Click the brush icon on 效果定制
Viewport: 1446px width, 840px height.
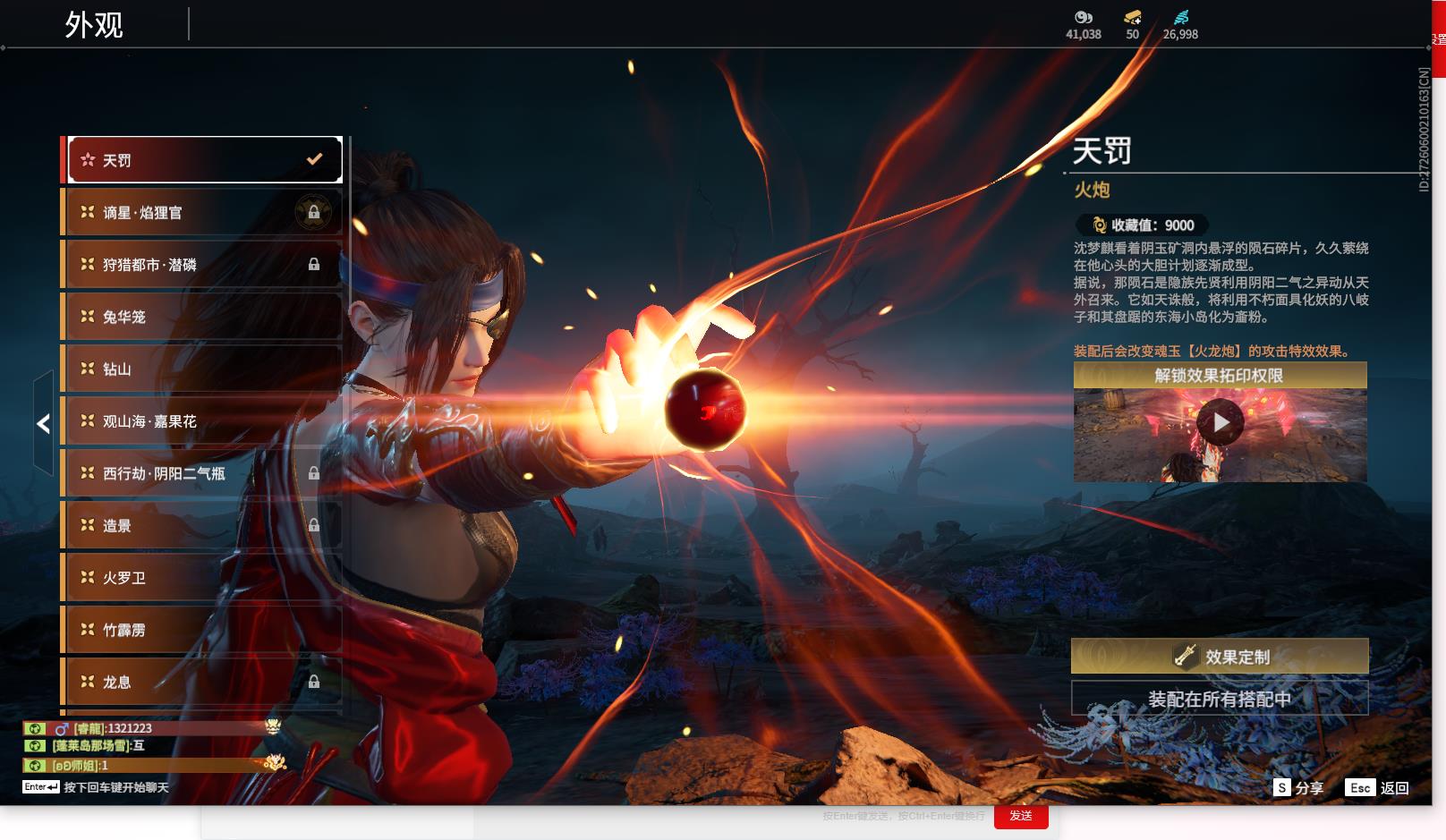[1186, 657]
